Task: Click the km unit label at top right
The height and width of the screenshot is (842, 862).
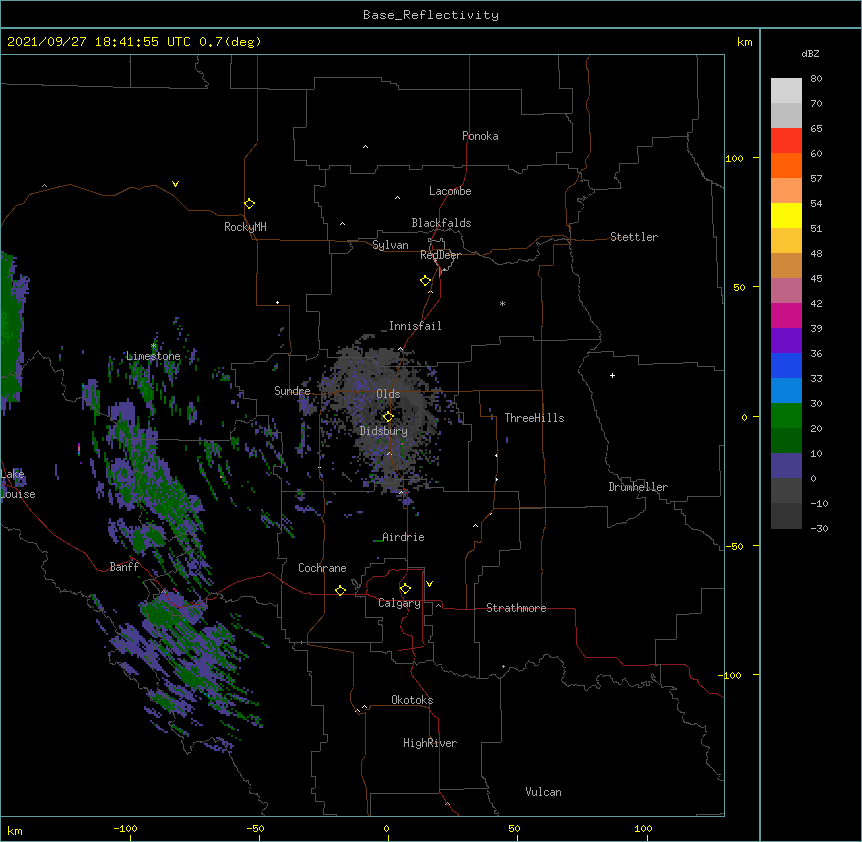Action: 744,42
